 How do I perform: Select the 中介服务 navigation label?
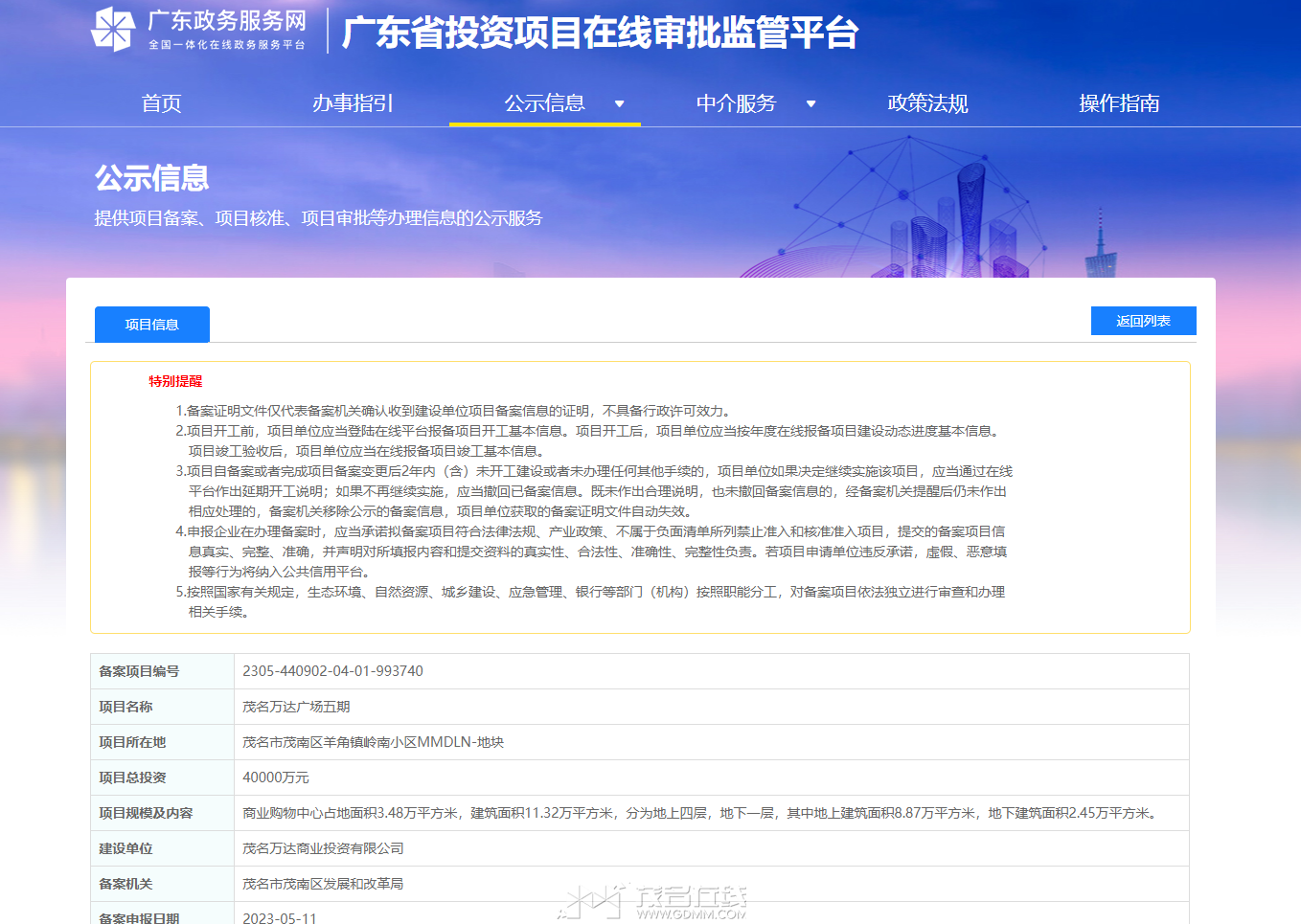pyautogui.click(x=736, y=103)
